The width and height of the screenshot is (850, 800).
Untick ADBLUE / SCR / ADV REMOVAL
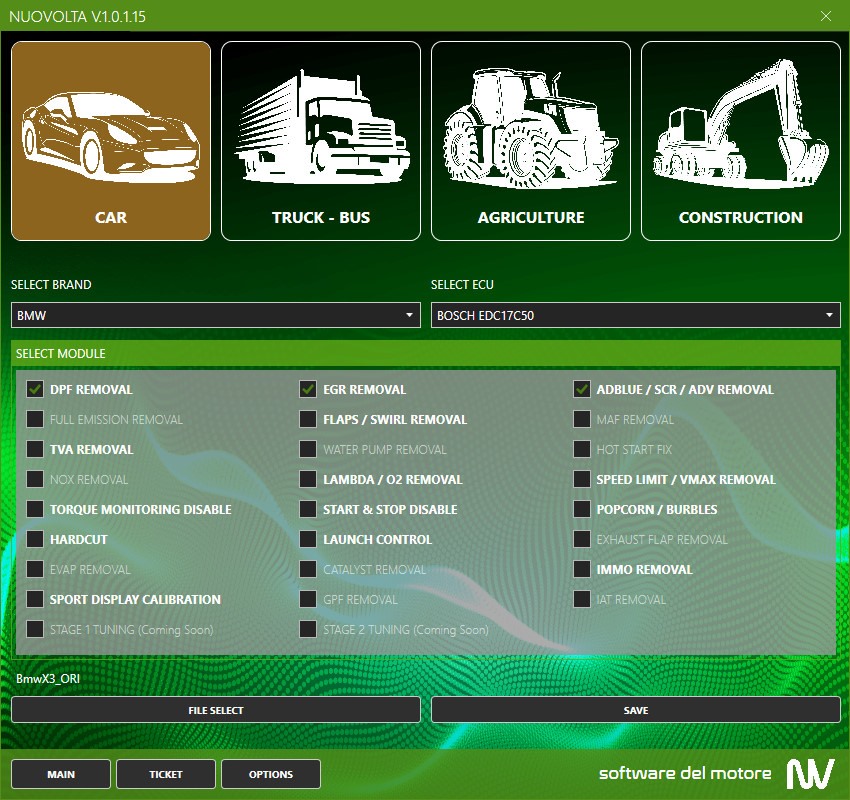(581, 390)
